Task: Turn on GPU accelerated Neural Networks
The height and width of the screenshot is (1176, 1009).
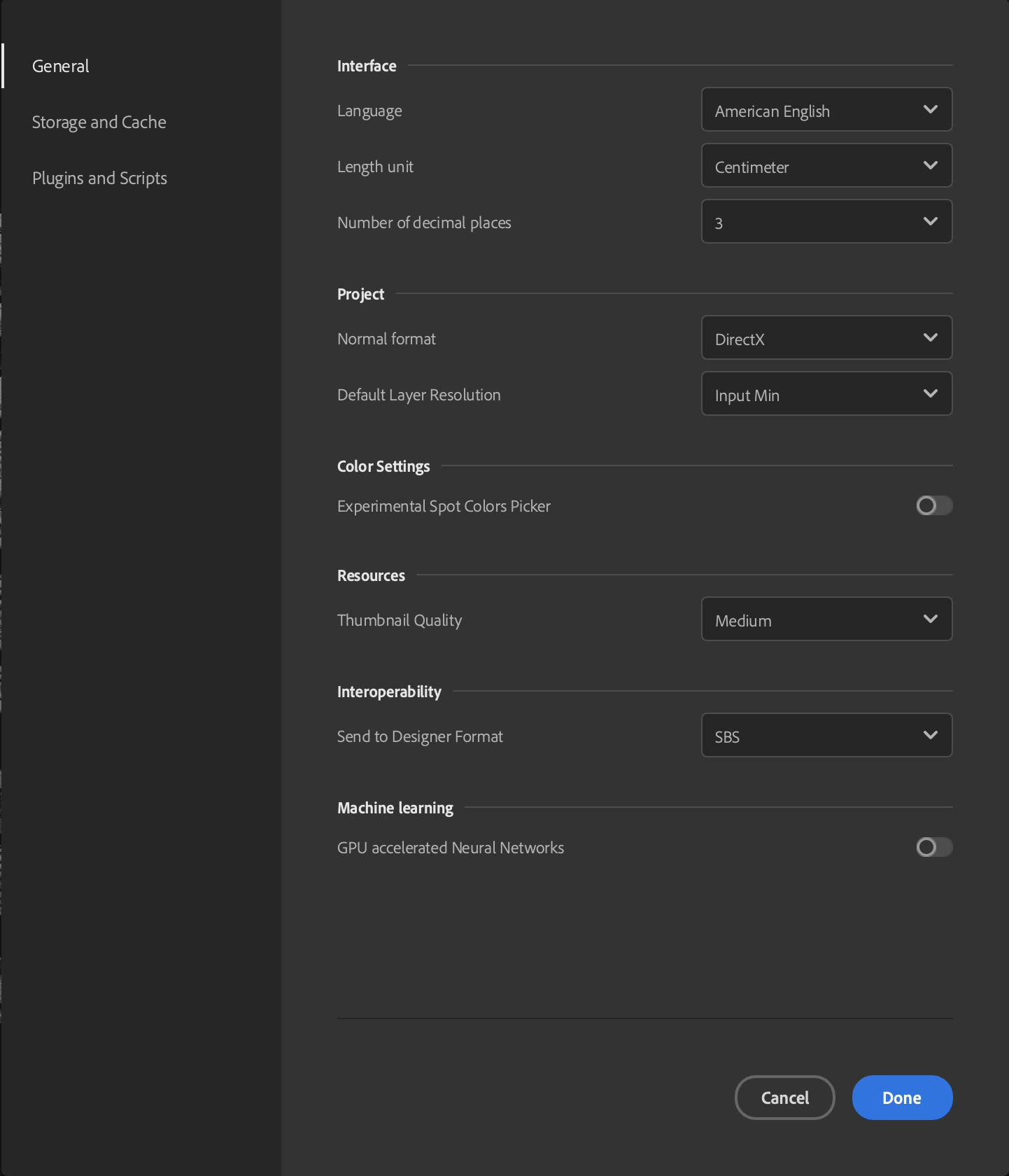Action: click(933, 847)
